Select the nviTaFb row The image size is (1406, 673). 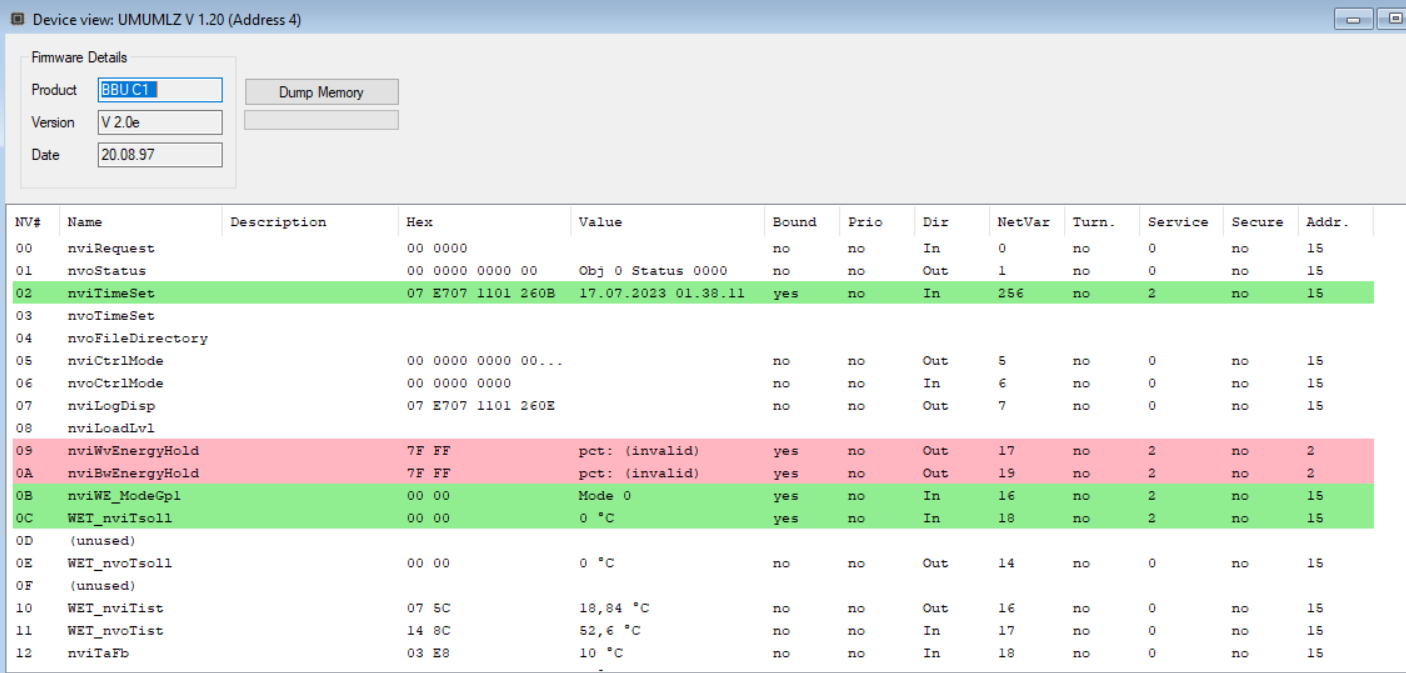click(691, 653)
